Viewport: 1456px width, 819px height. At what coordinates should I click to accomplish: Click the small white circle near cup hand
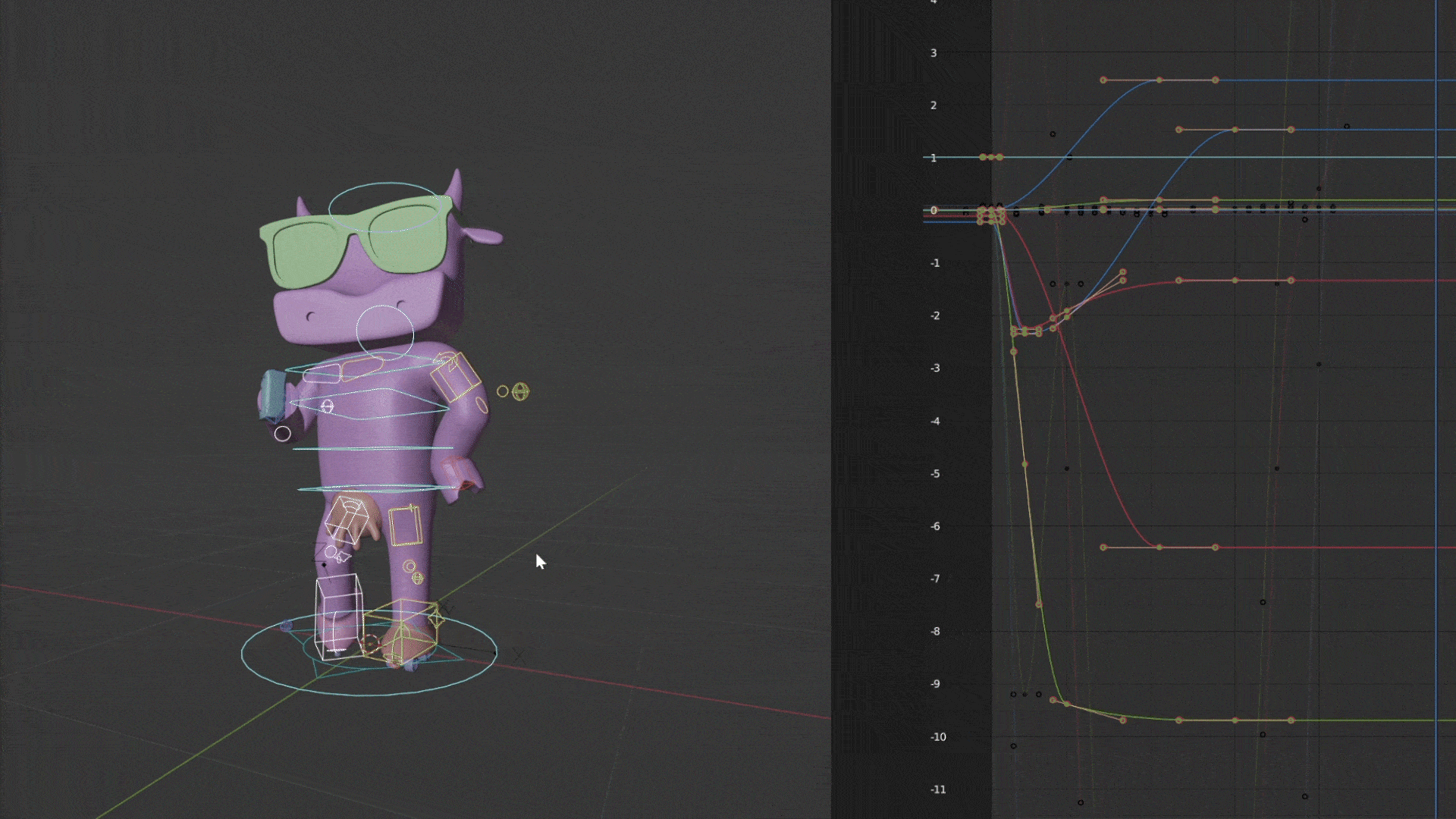[x=282, y=434]
